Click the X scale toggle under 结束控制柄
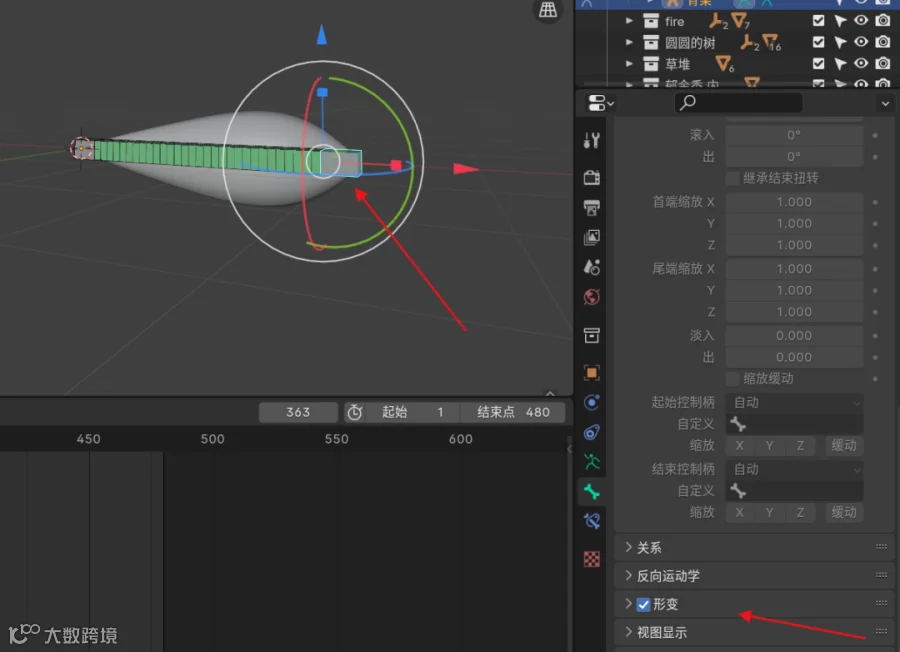This screenshot has width=900, height=652. [x=740, y=513]
